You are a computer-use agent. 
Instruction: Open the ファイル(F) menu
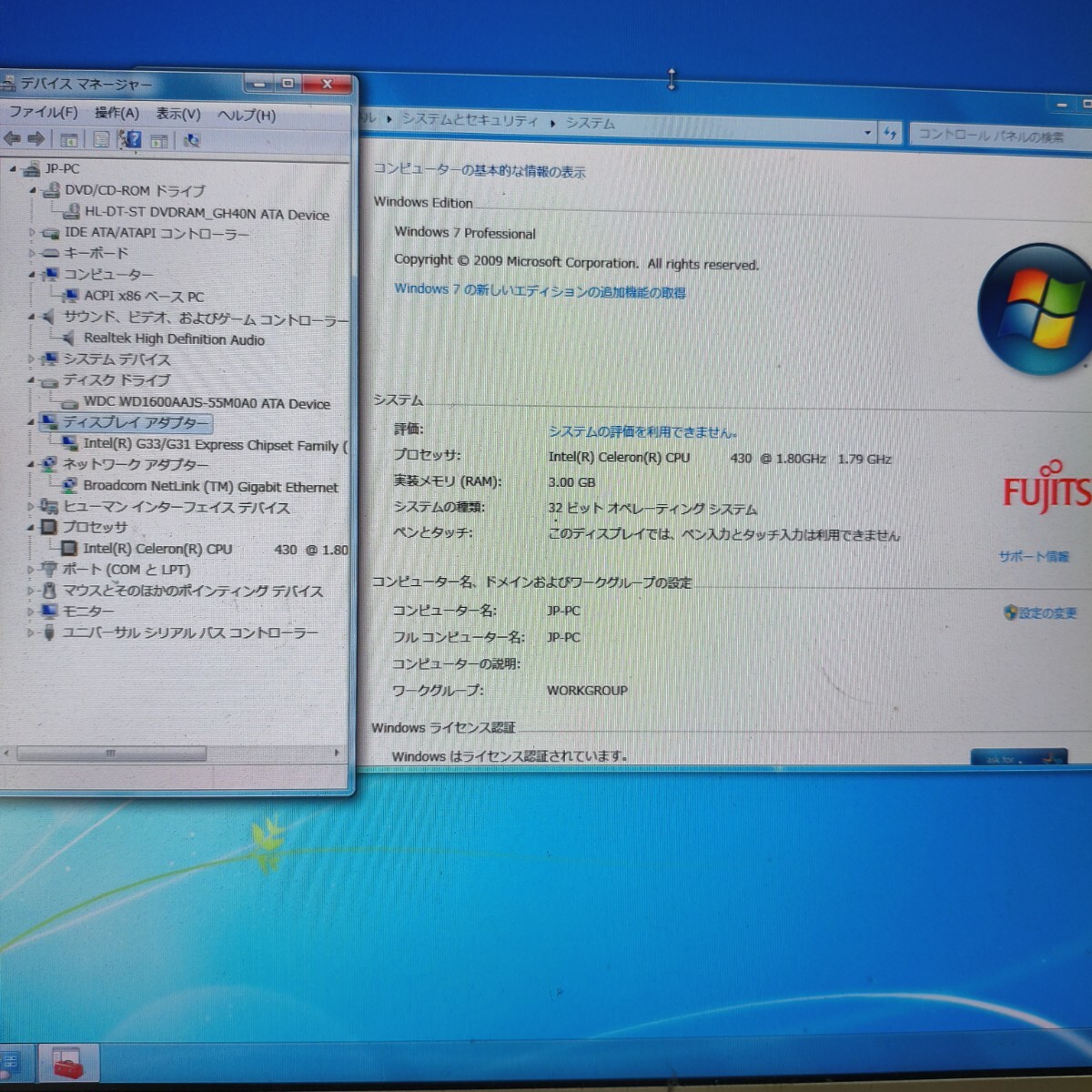pyautogui.click(x=43, y=112)
